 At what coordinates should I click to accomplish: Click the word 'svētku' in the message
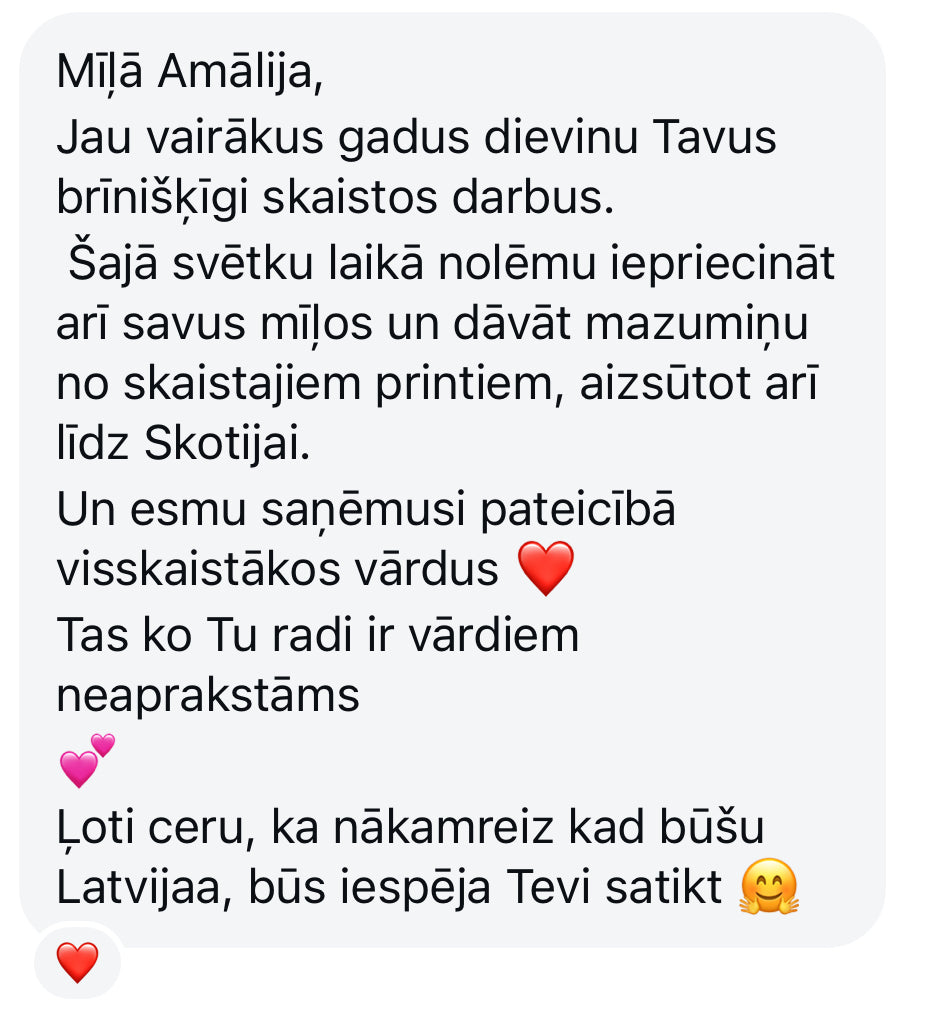[x=243, y=264]
